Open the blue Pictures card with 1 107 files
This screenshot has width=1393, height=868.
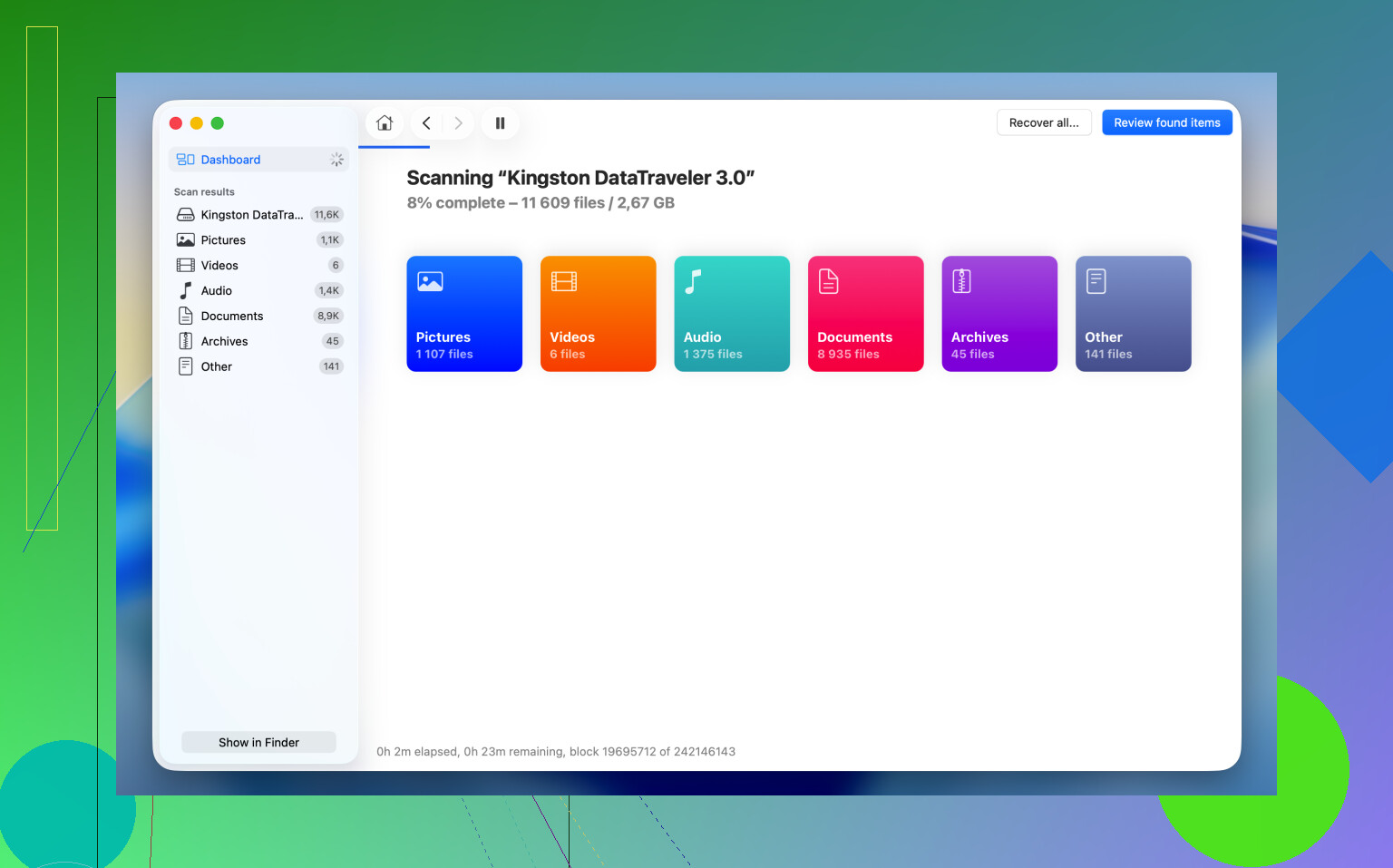[464, 314]
